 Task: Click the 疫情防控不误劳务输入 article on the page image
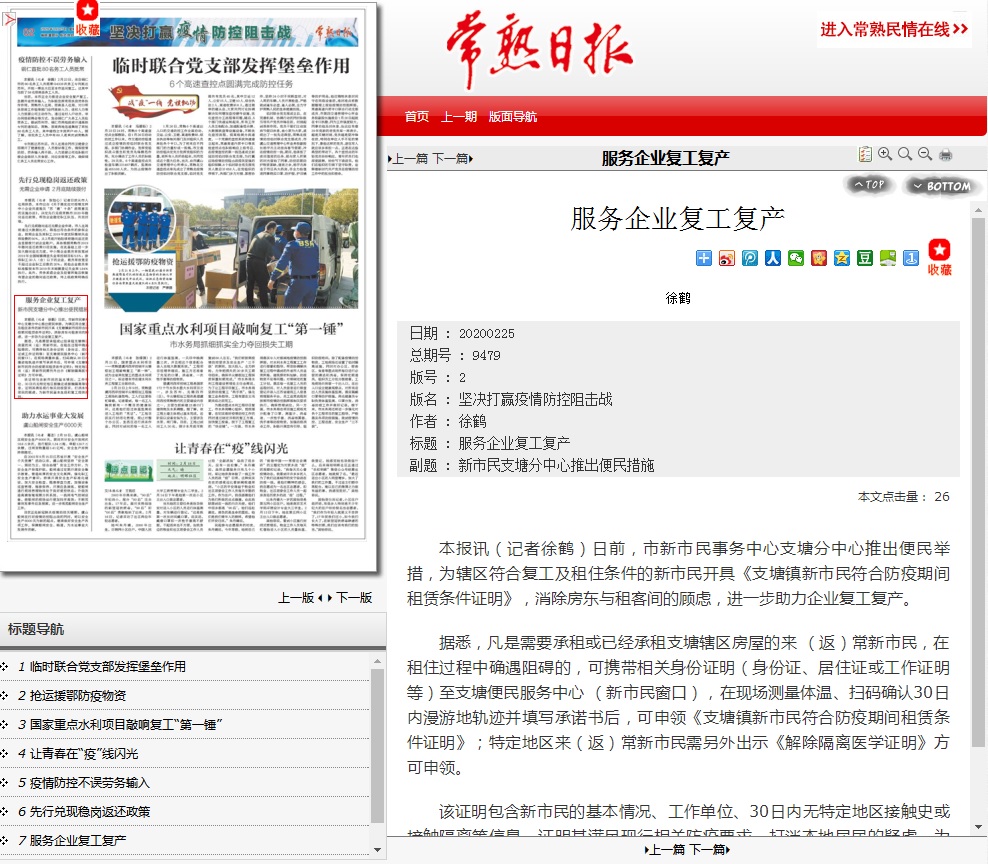[x=53, y=110]
